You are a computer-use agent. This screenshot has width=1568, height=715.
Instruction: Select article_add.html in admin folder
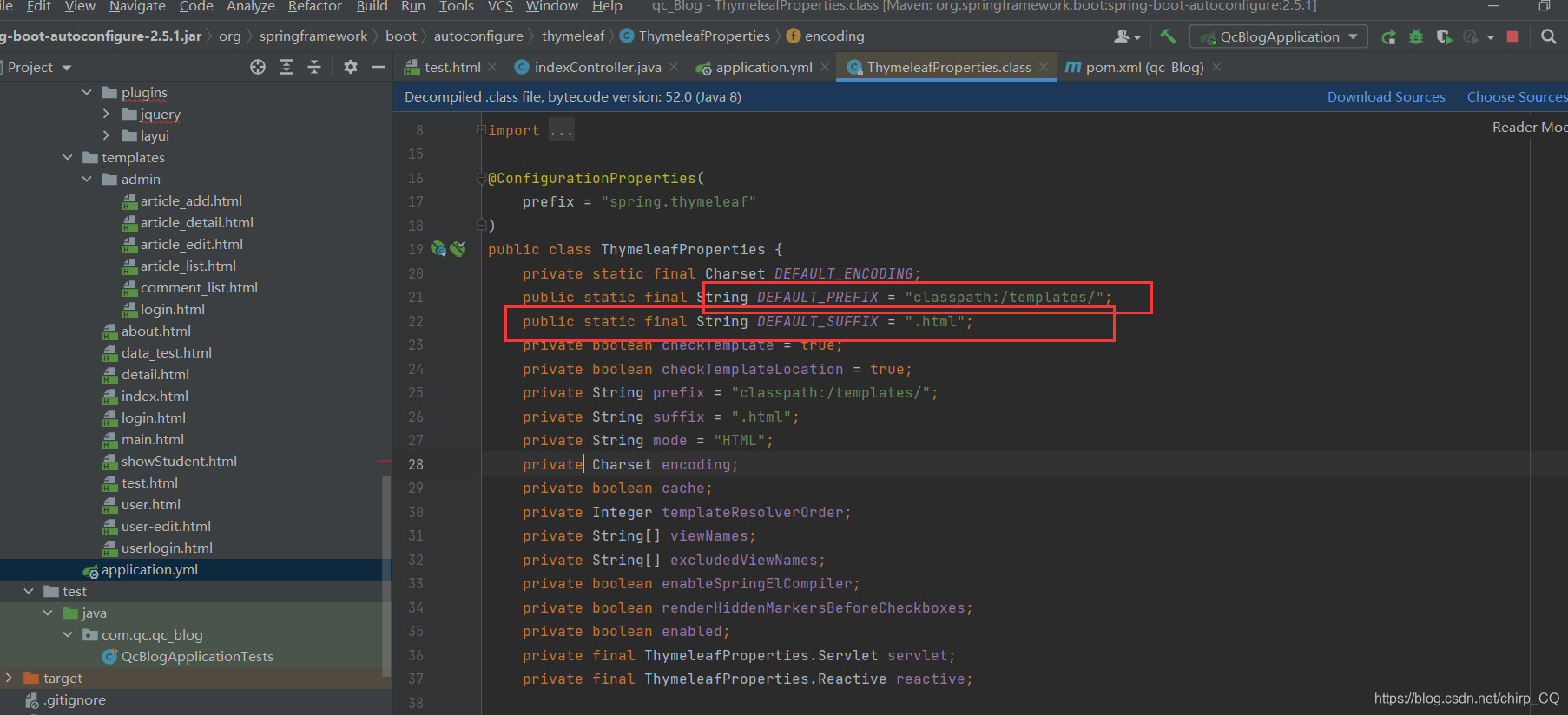(x=191, y=200)
